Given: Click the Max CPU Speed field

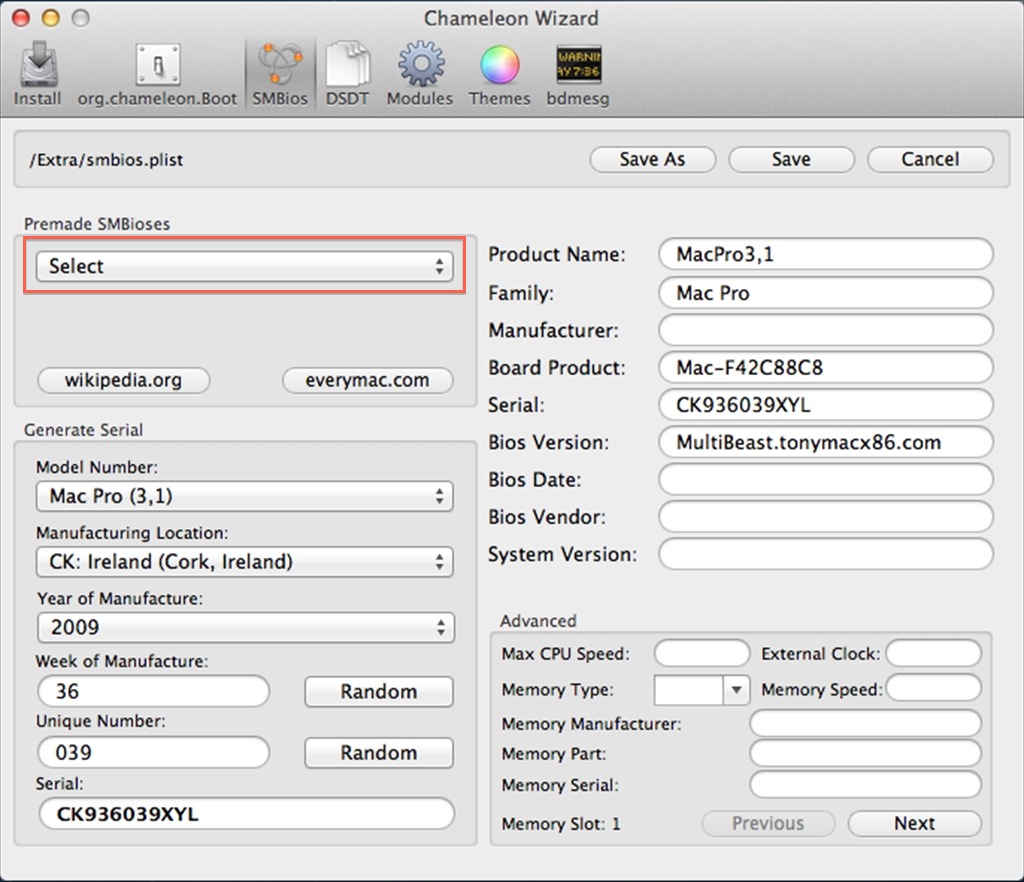Looking at the screenshot, I should [702, 654].
